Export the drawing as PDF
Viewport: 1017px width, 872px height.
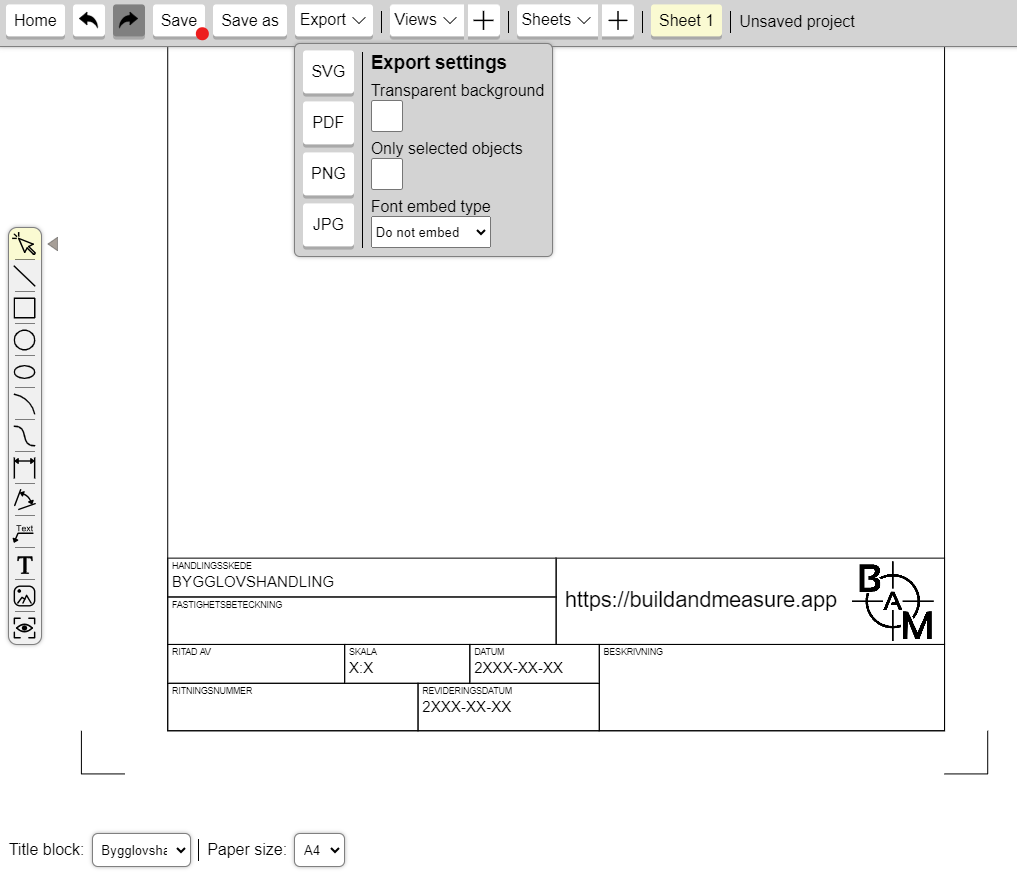pyautogui.click(x=327, y=122)
